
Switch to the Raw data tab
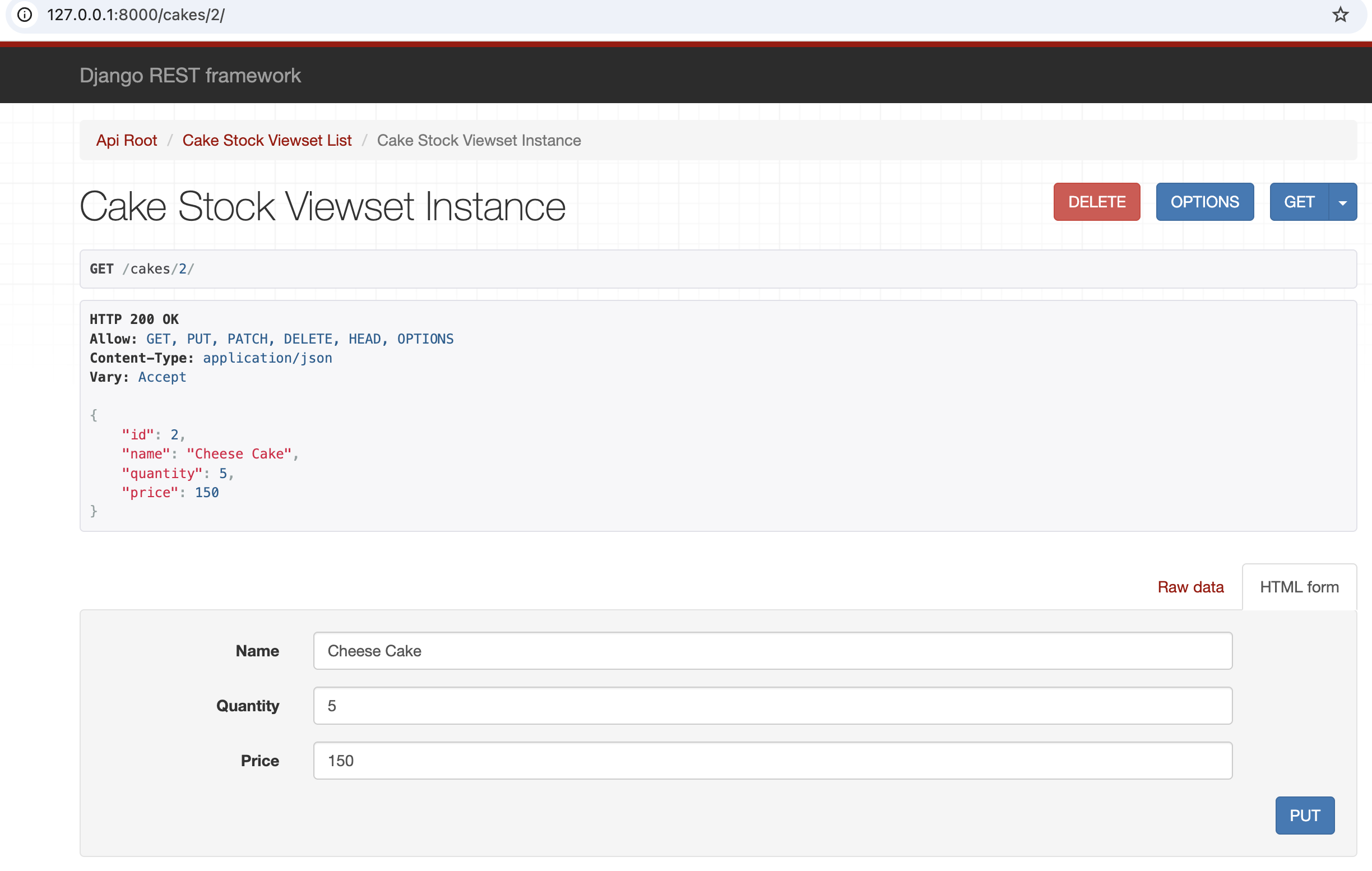[1190, 587]
